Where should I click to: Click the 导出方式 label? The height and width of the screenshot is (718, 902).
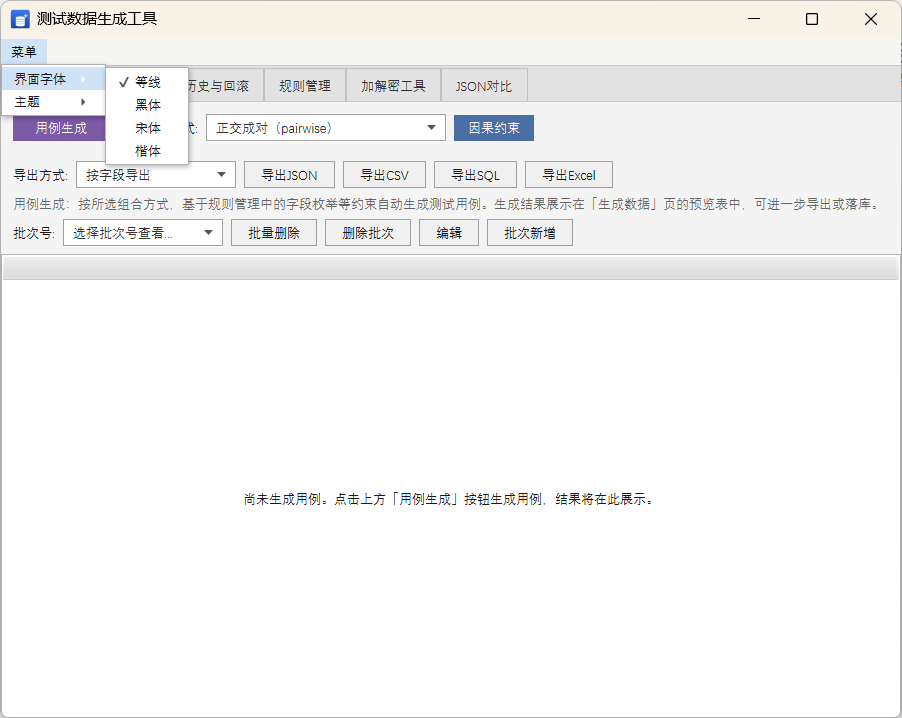(x=40, y=175)
